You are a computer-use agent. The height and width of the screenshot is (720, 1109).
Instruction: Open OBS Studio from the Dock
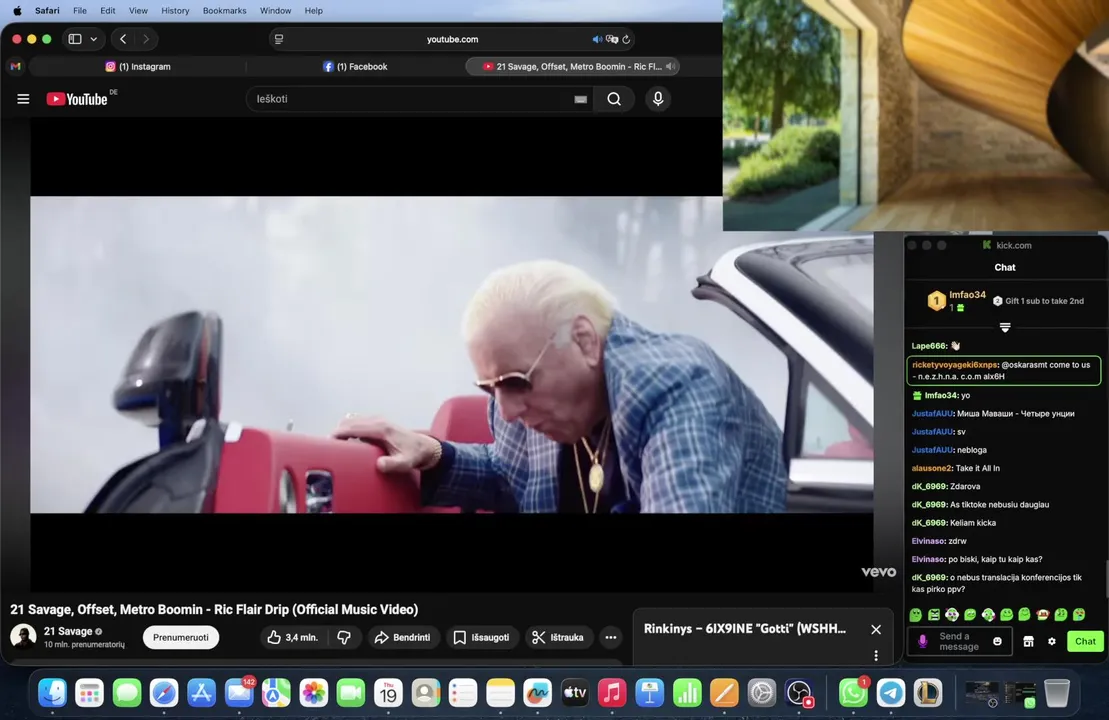click(x=799, y=693)
